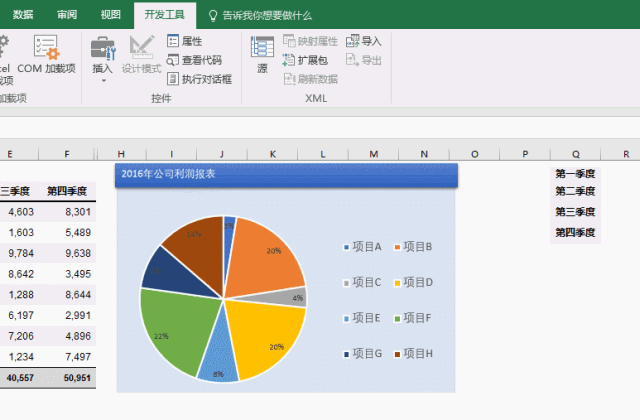This screenshot has width=640, height=420.
Task: Switch to the 审阅 tab
Action: click(x=67, y=15)
